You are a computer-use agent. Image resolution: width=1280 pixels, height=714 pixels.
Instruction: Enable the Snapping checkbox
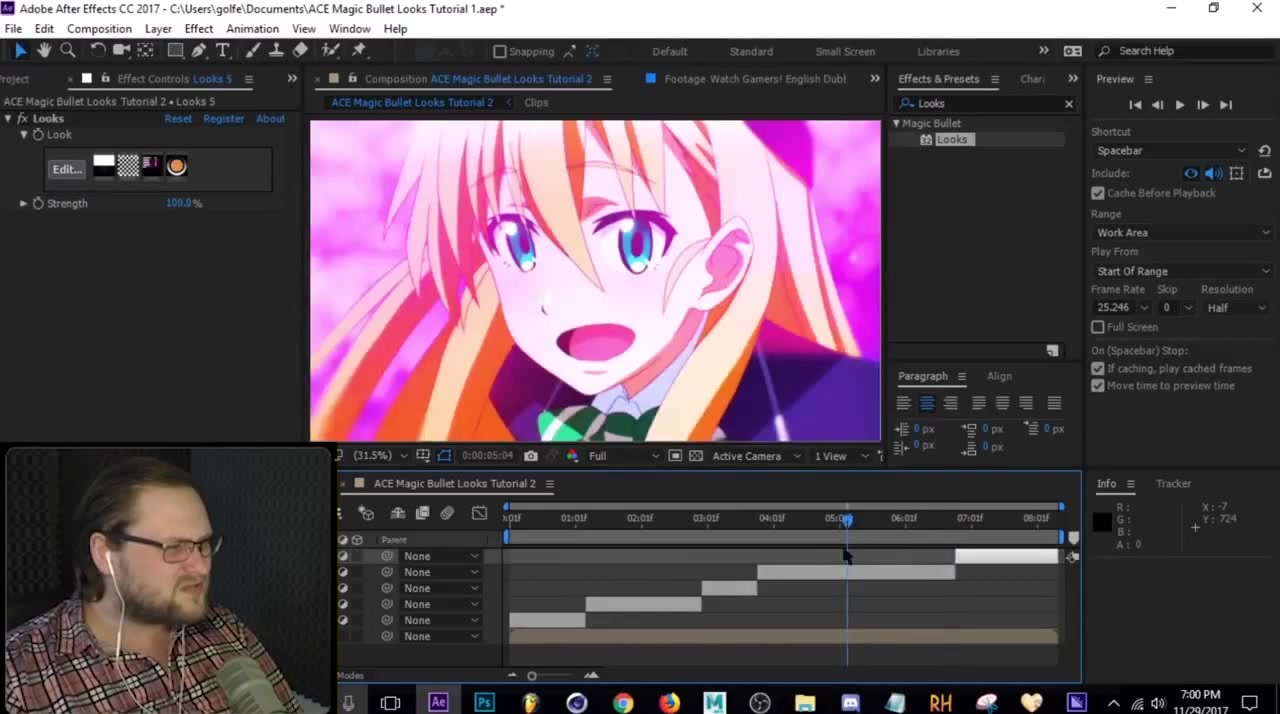coord(500,51)
